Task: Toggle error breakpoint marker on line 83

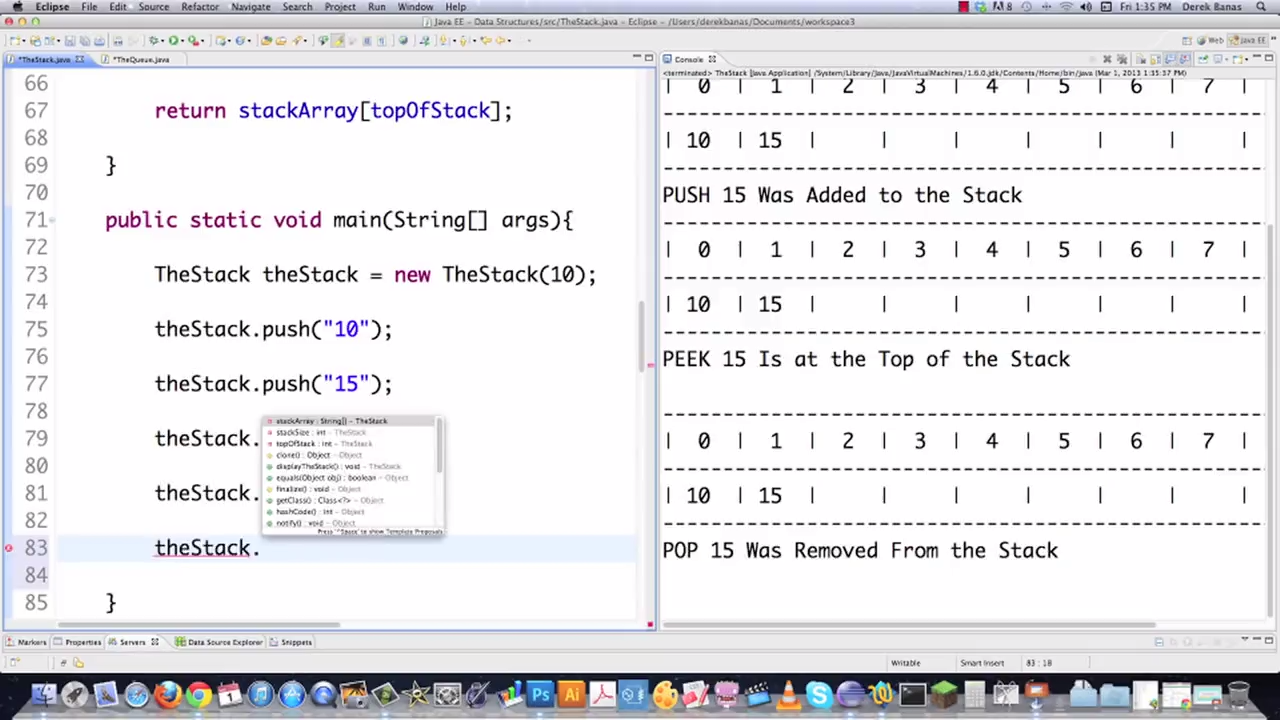Action: (x=9, y=548)
